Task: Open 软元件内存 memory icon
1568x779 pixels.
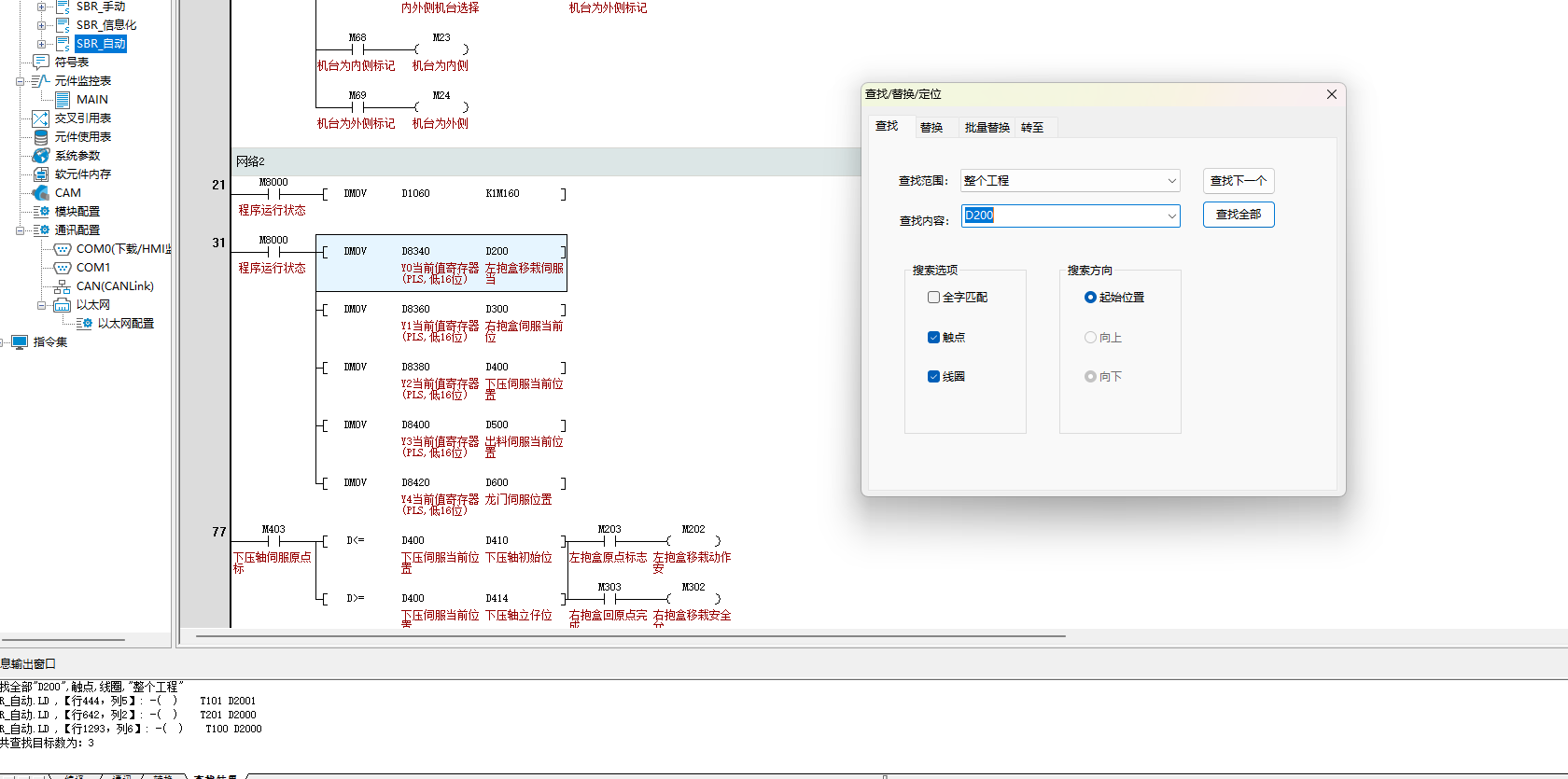Action: [41, 174]
